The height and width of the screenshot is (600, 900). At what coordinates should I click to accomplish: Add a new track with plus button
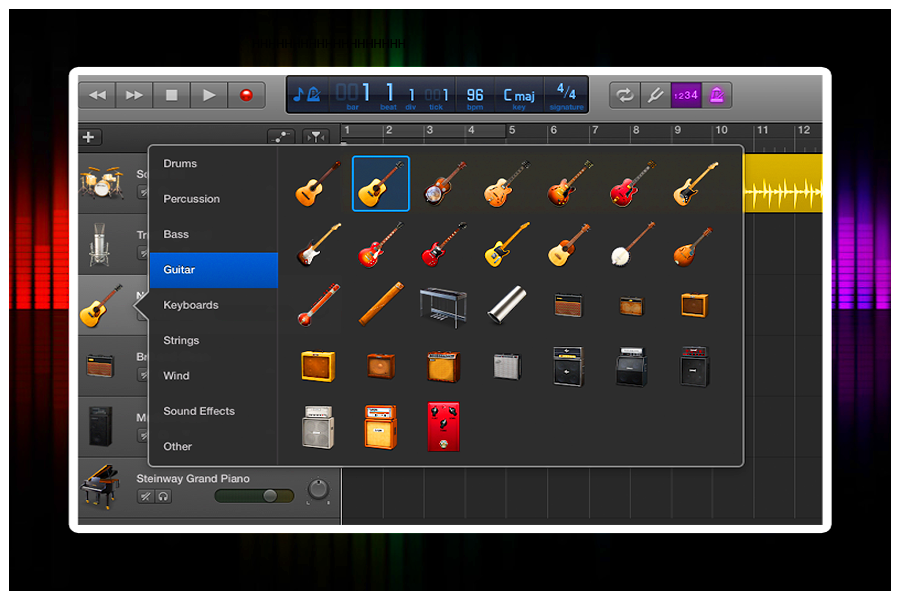tap(89, 137)
